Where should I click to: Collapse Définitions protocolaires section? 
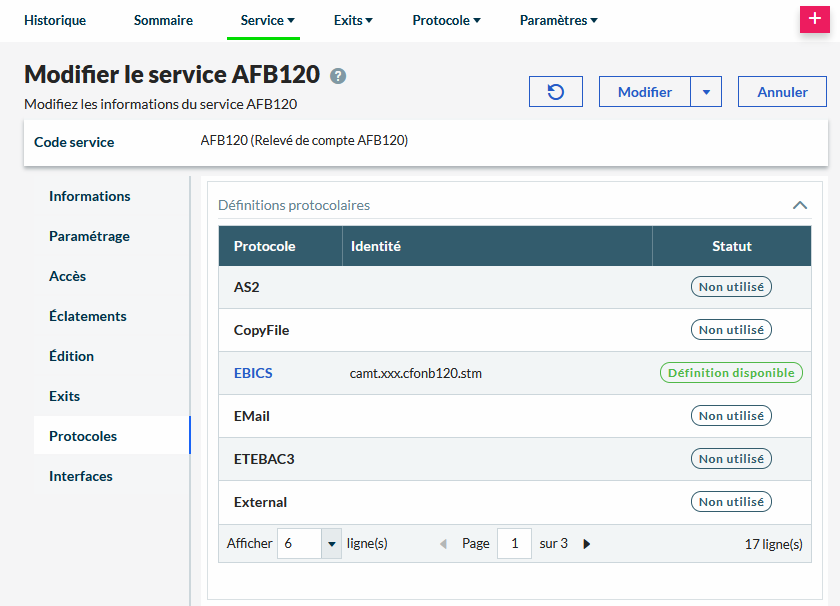point(799,205)
